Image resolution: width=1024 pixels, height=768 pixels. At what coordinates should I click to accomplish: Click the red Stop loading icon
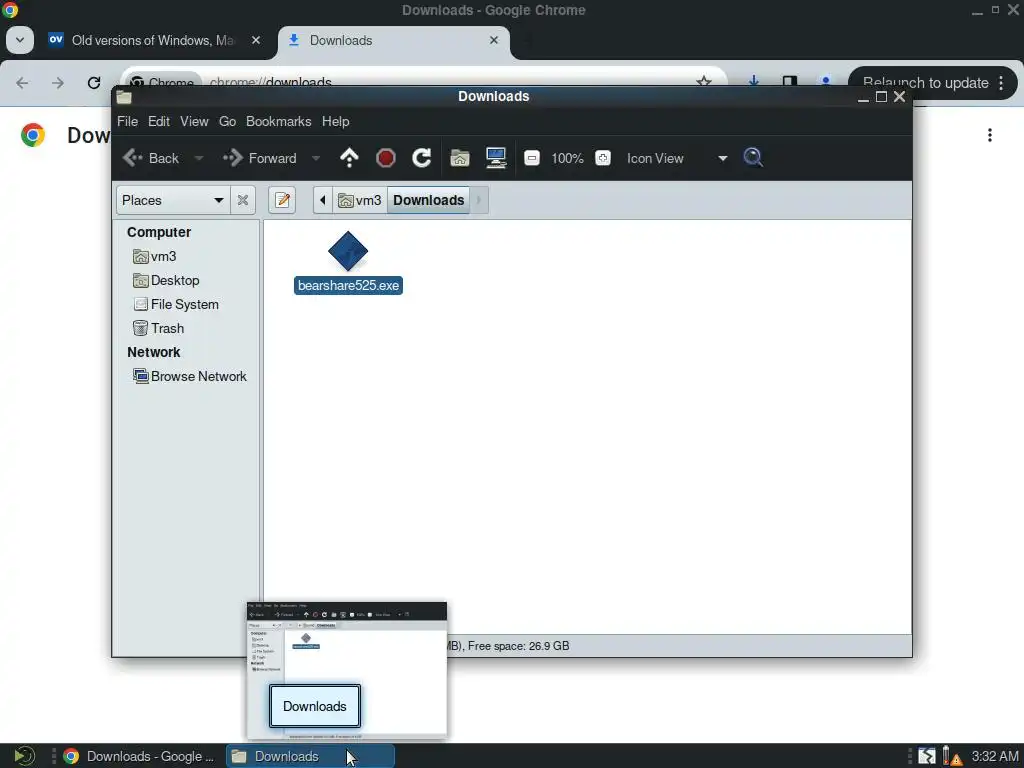tap(386, 158)
